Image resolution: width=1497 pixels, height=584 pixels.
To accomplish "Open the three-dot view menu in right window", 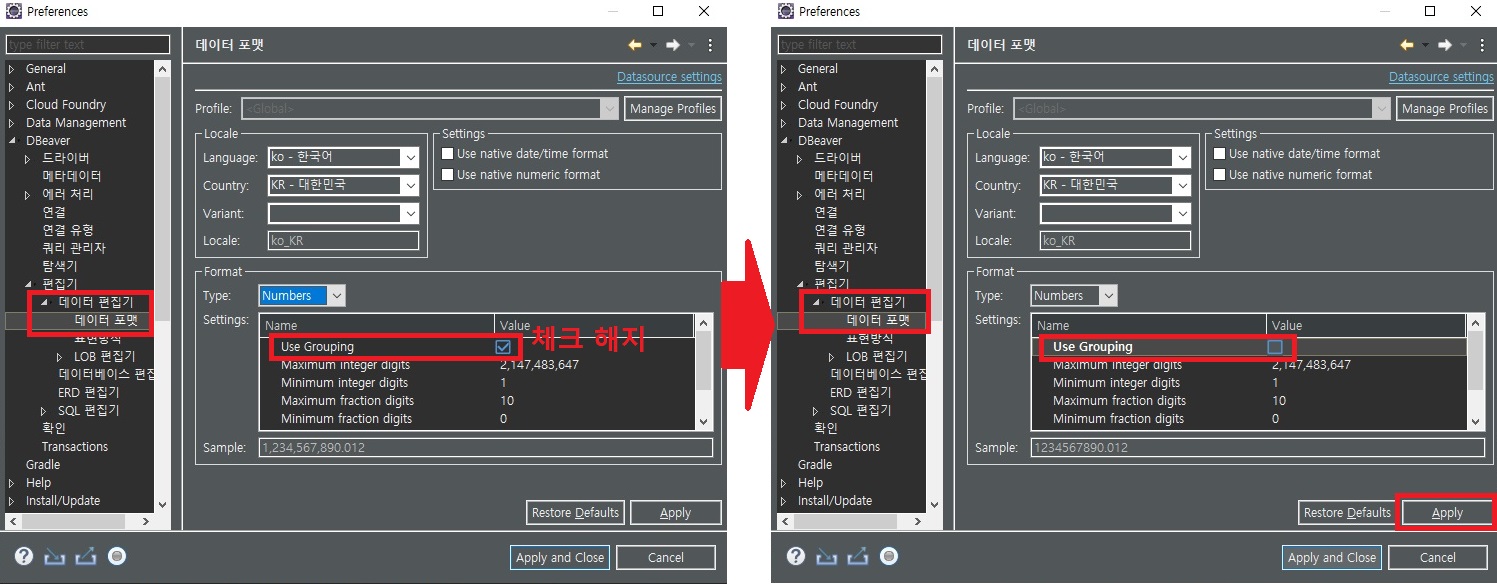I will coord(1482,45).
